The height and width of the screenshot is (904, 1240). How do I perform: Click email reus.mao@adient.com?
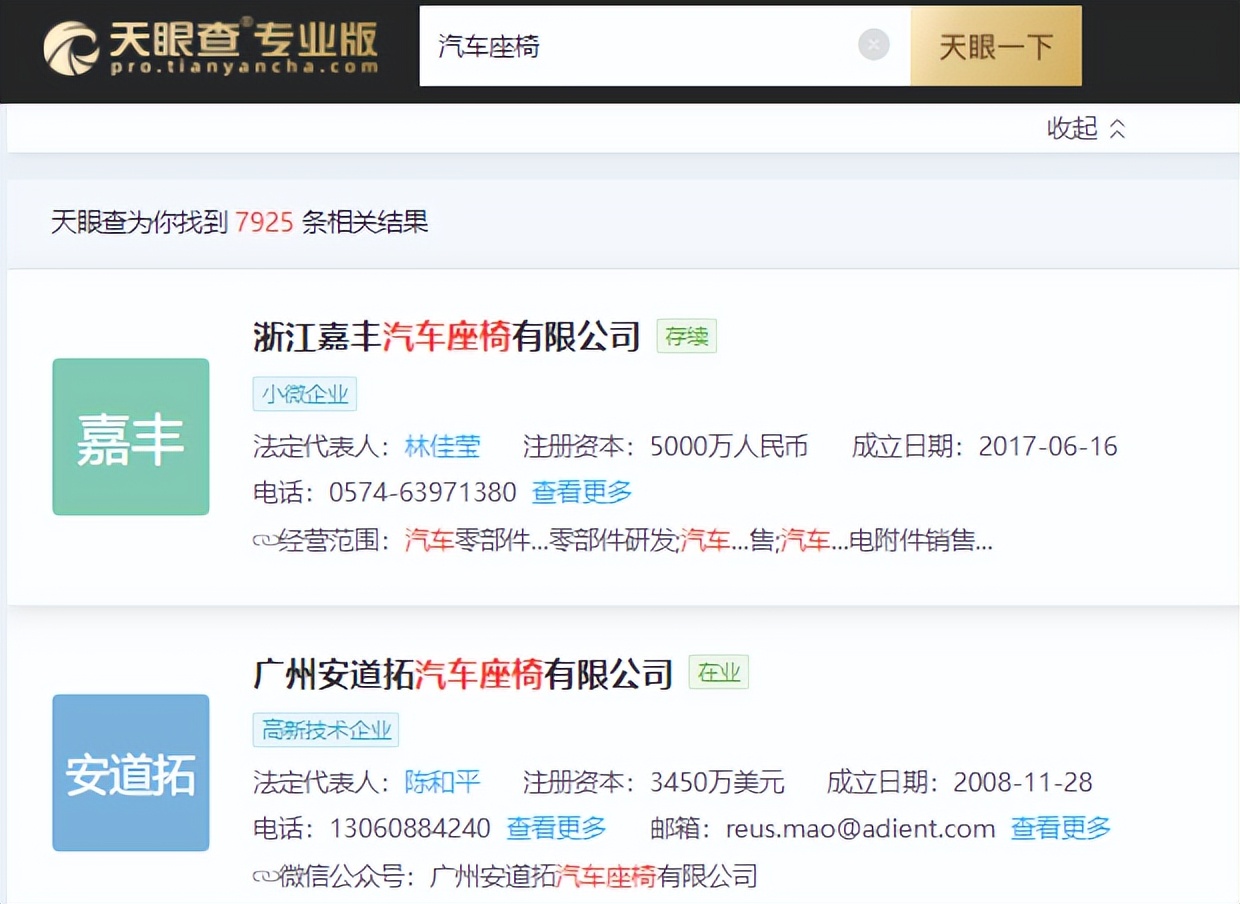point(861,828)
